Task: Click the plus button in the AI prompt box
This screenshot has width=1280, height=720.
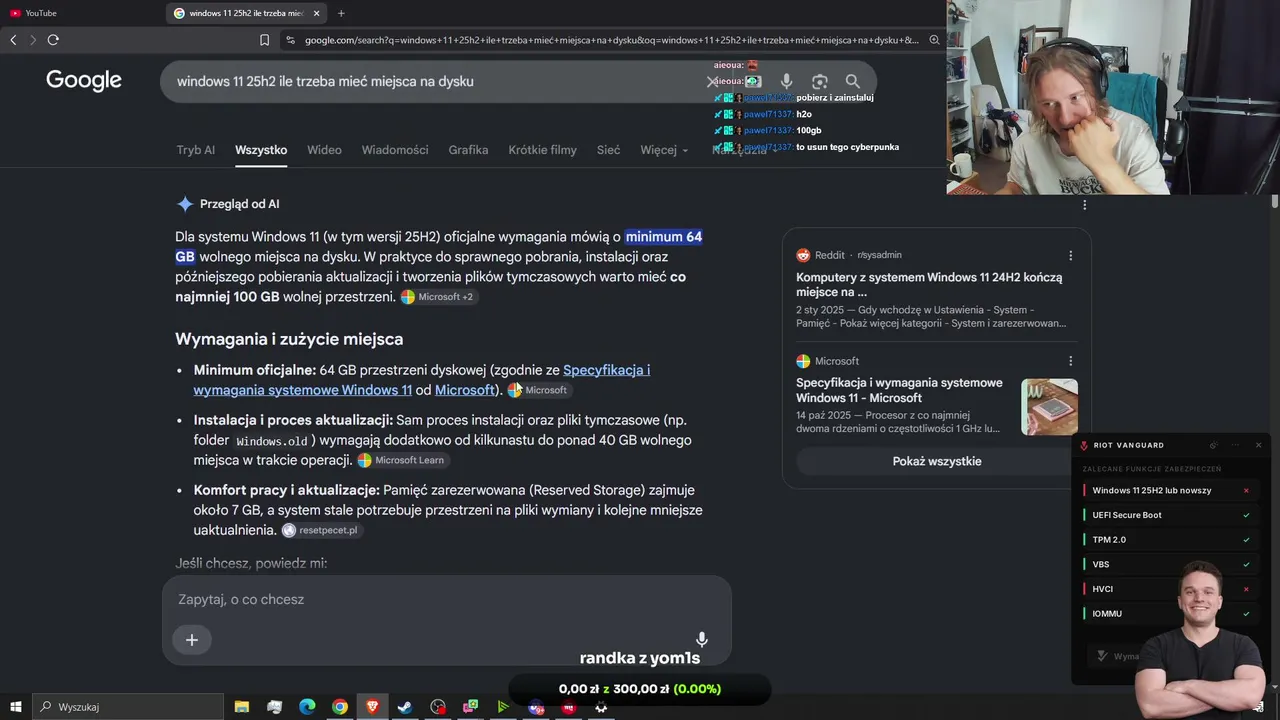Action: (x=192, y=640)
